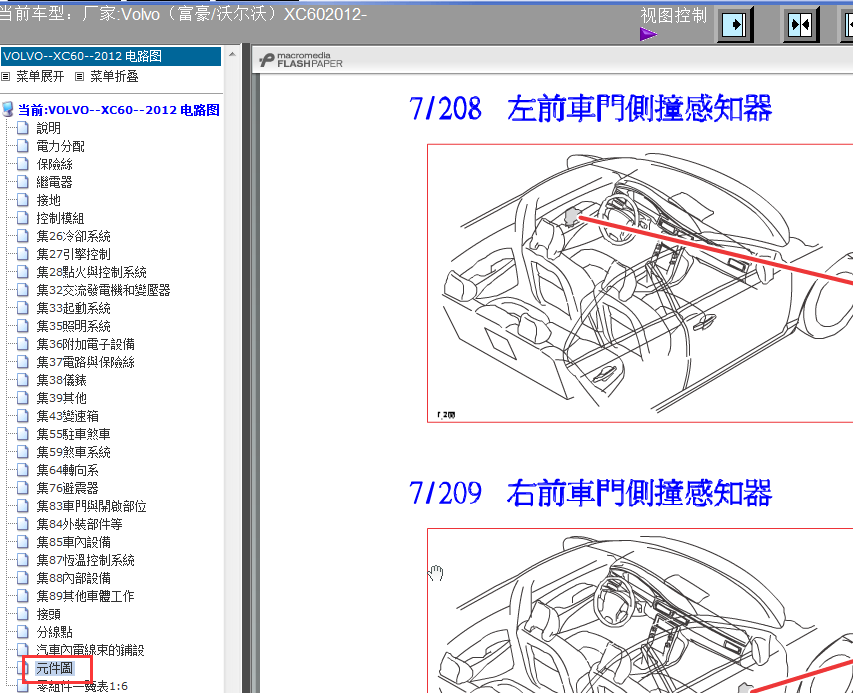Click the view control collapse-center button
The image size is (853, 693).
(x=800, y=25)
